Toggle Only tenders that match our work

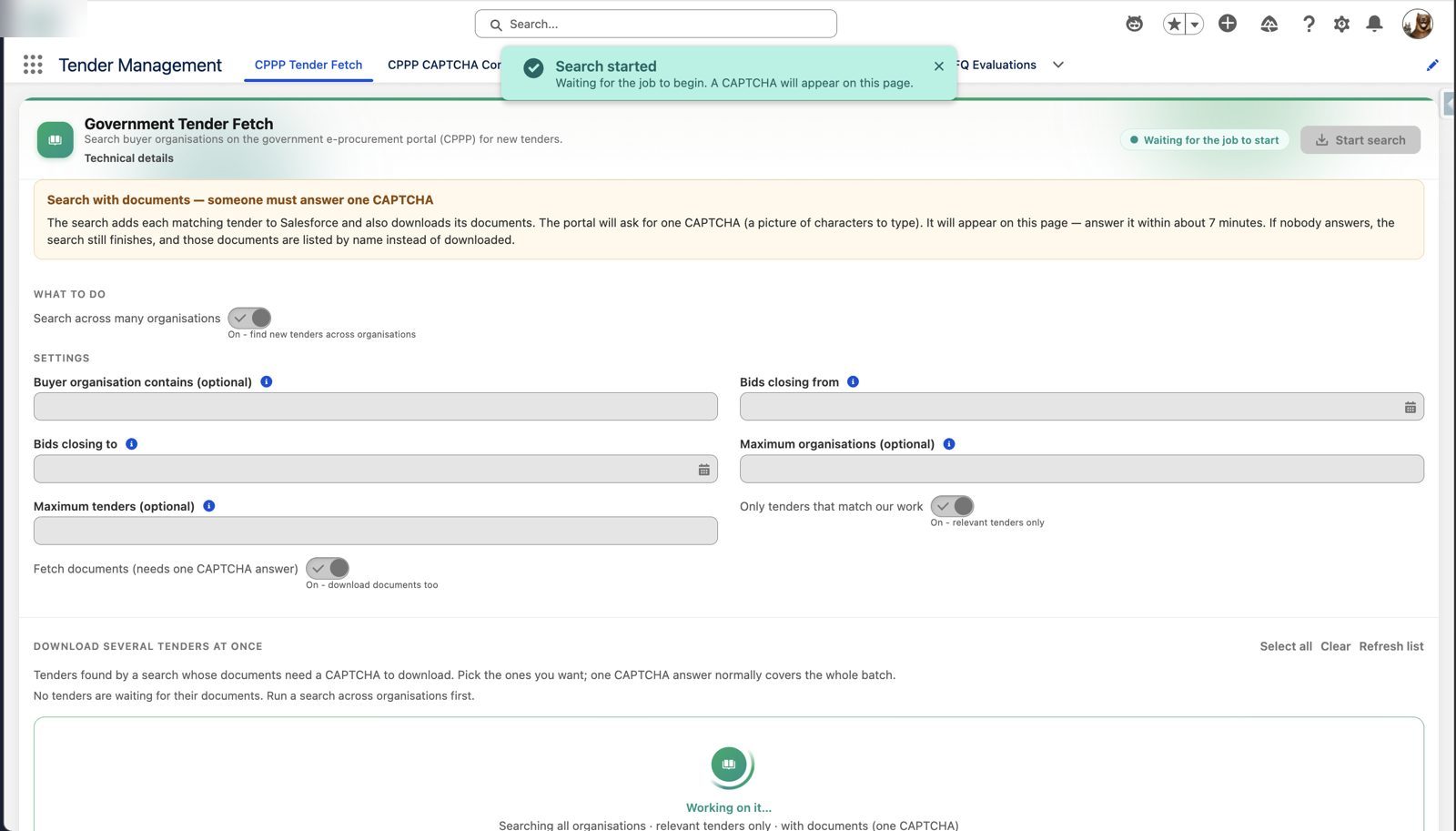click(x=952, y=506)
